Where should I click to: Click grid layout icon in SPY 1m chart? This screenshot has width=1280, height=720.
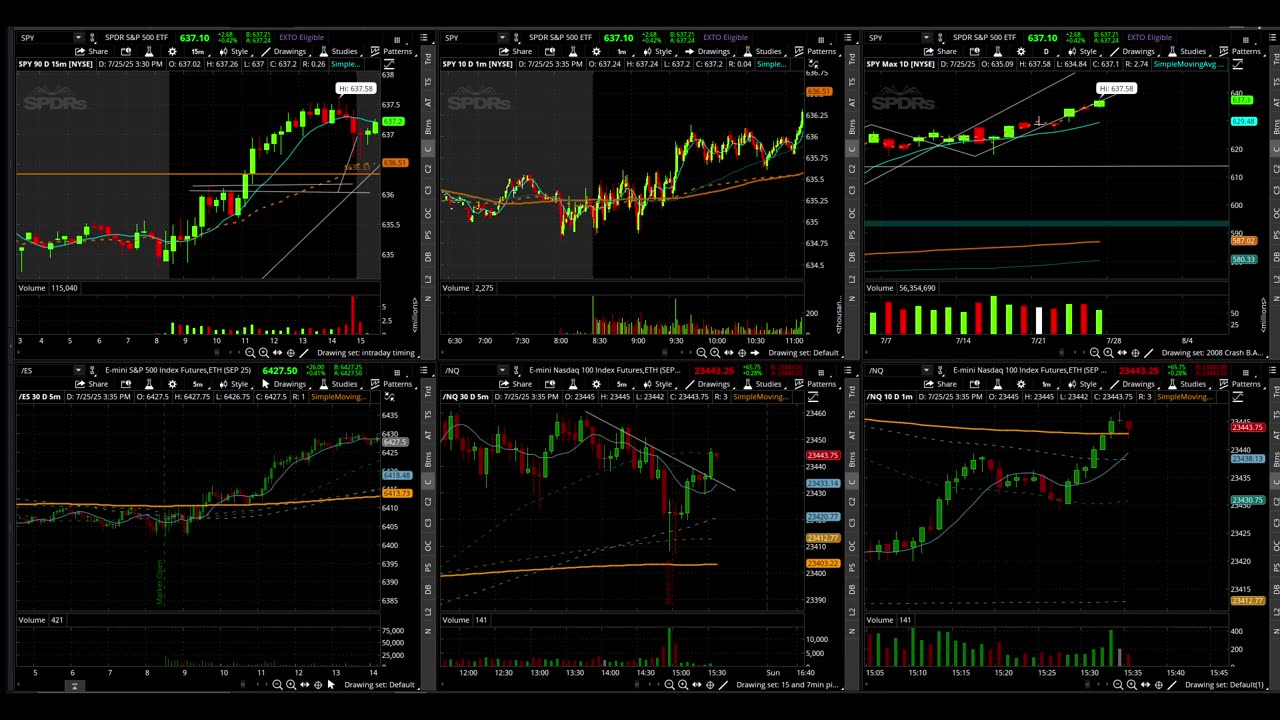[821, 40]
